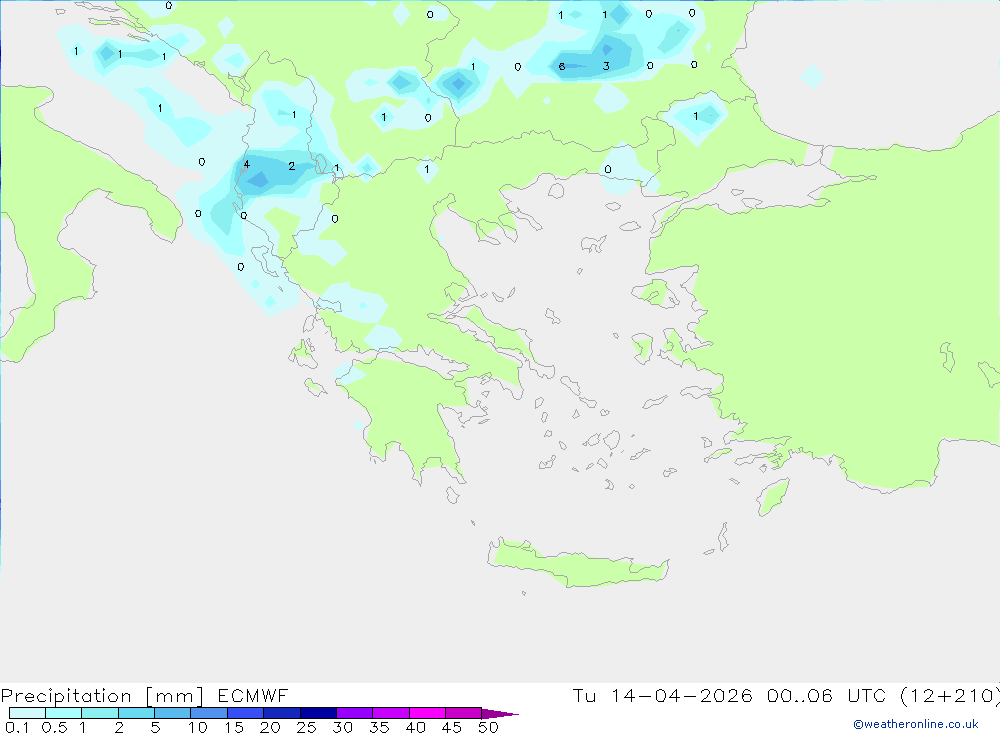1000x733 pixels.
Task: Click the '(12+210)' forecast offset text
Action: [x=950, y=696]
